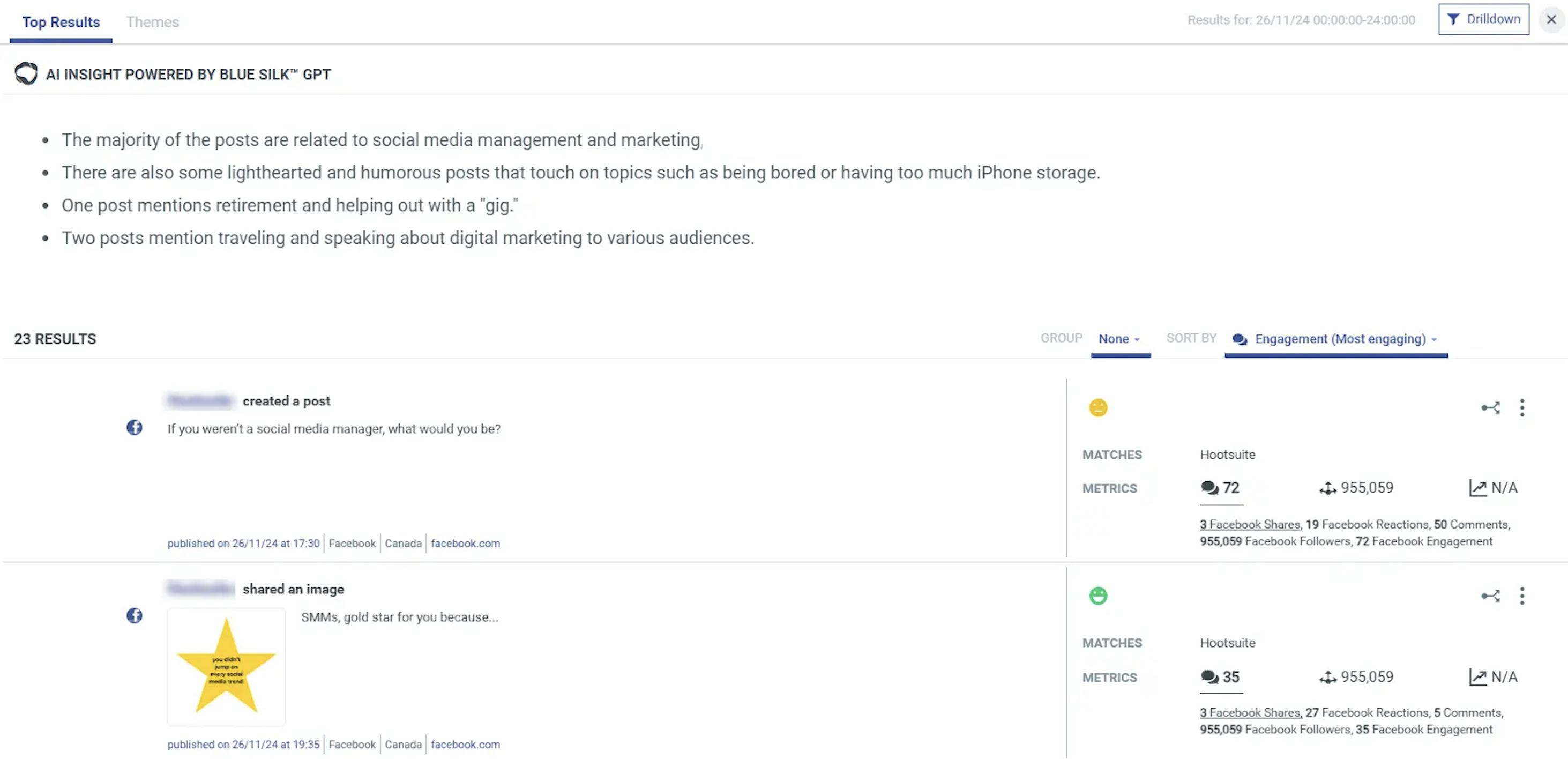The image size is (1568, 759).
Task: Click the green positive sentiment face icon
Action: point(1097,596)
